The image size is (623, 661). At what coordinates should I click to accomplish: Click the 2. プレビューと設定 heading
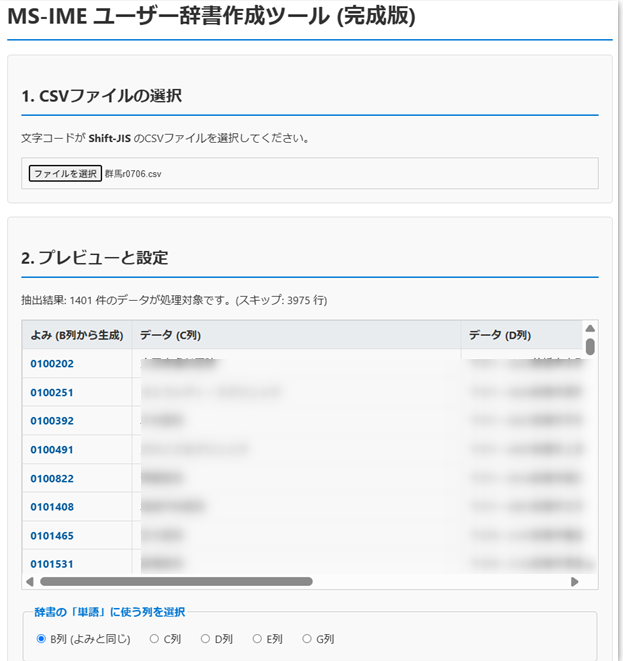95,258
